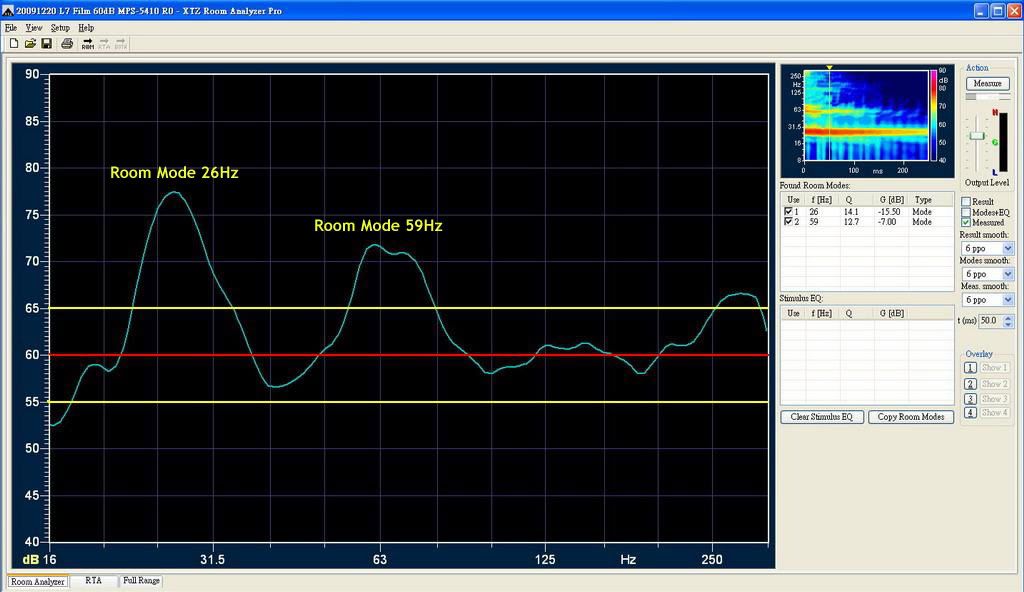Toggle Use checkbox for room mode 1 (26 Hz)

point(788,212)
